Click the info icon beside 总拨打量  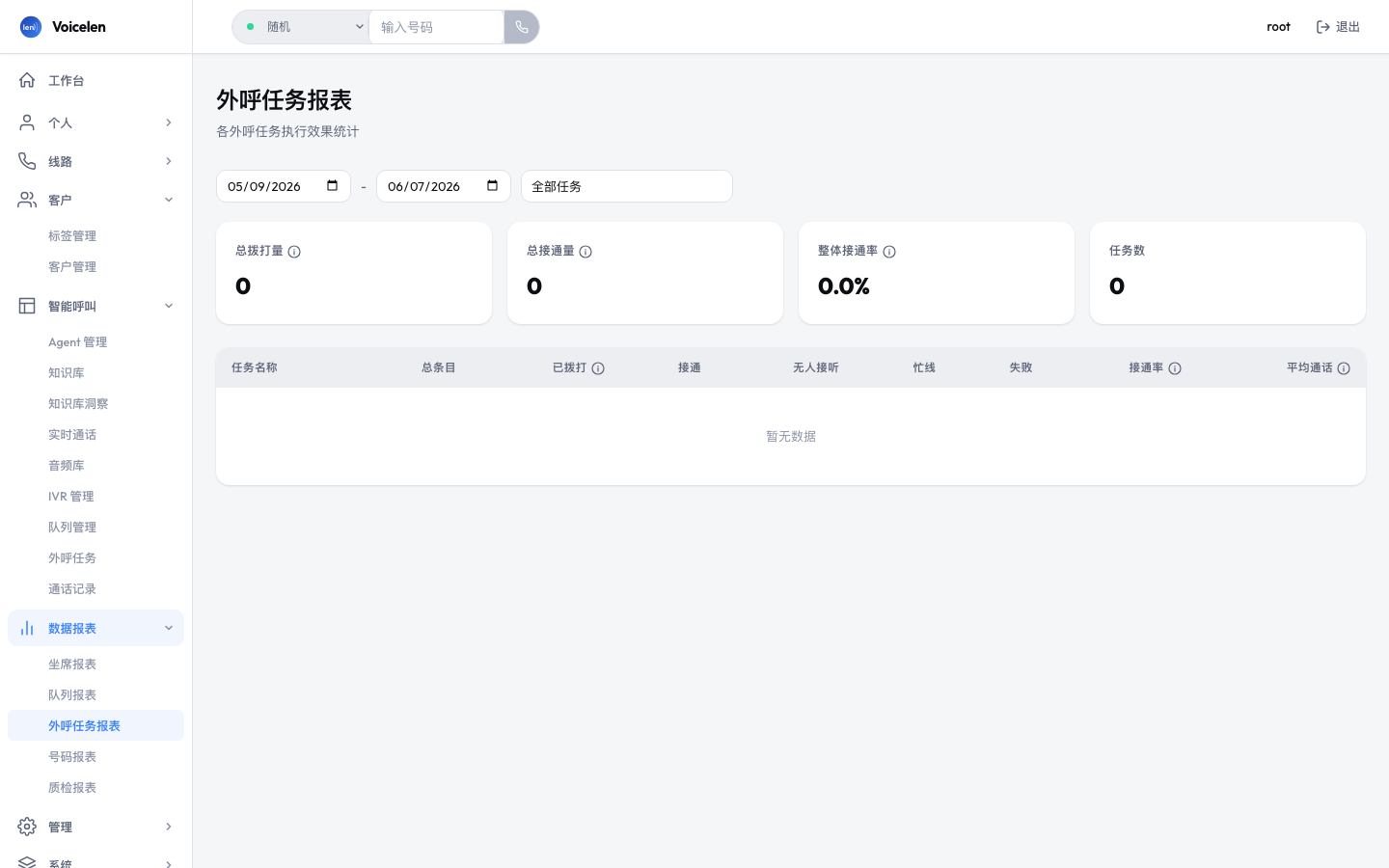click(294, 252)
